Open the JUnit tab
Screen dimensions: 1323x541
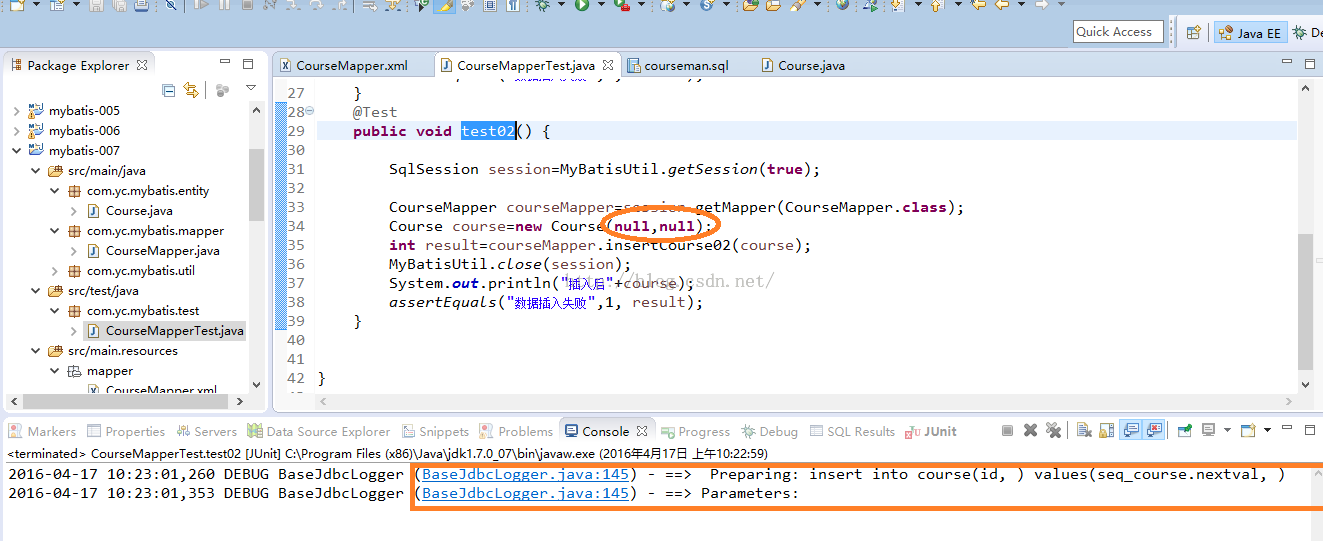click(x=932, y=431)
